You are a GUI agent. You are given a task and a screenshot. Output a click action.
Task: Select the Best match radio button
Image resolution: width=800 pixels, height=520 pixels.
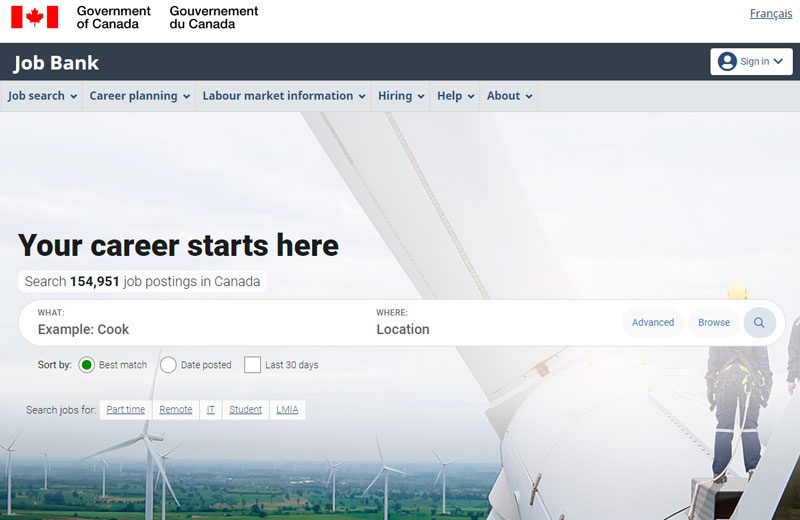point(86,365)
